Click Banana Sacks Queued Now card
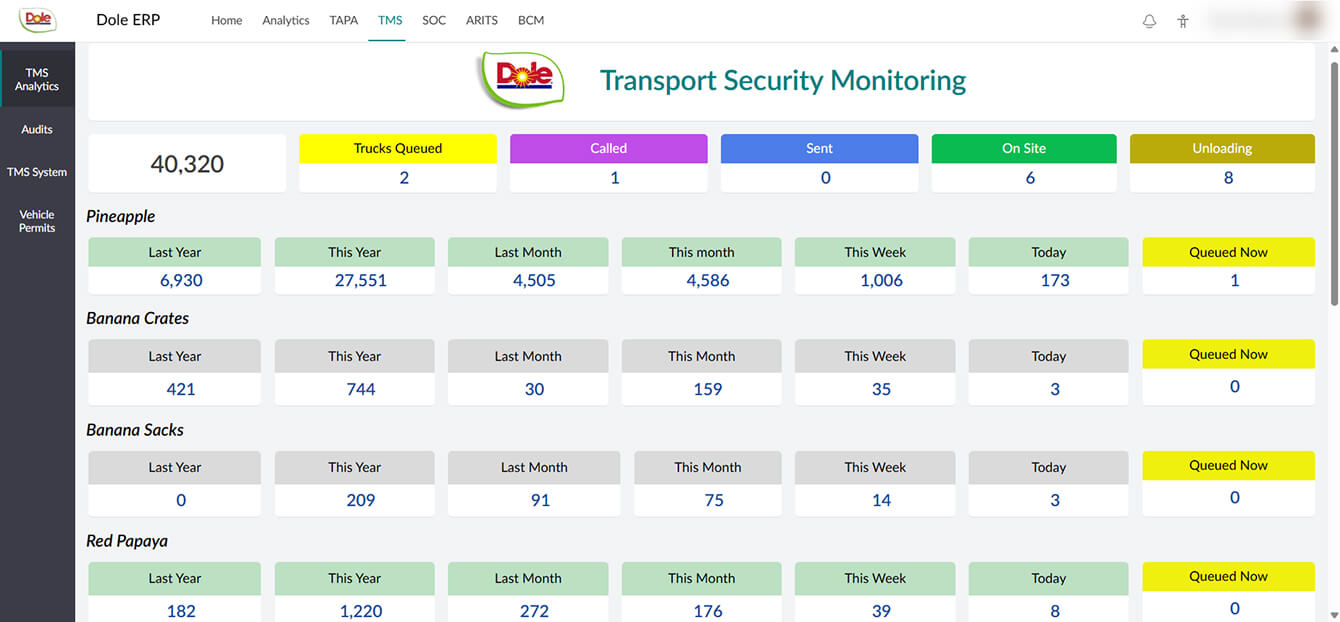Screen dimensions: 1340x622 pyautogui.click(x=1229, y=483)
